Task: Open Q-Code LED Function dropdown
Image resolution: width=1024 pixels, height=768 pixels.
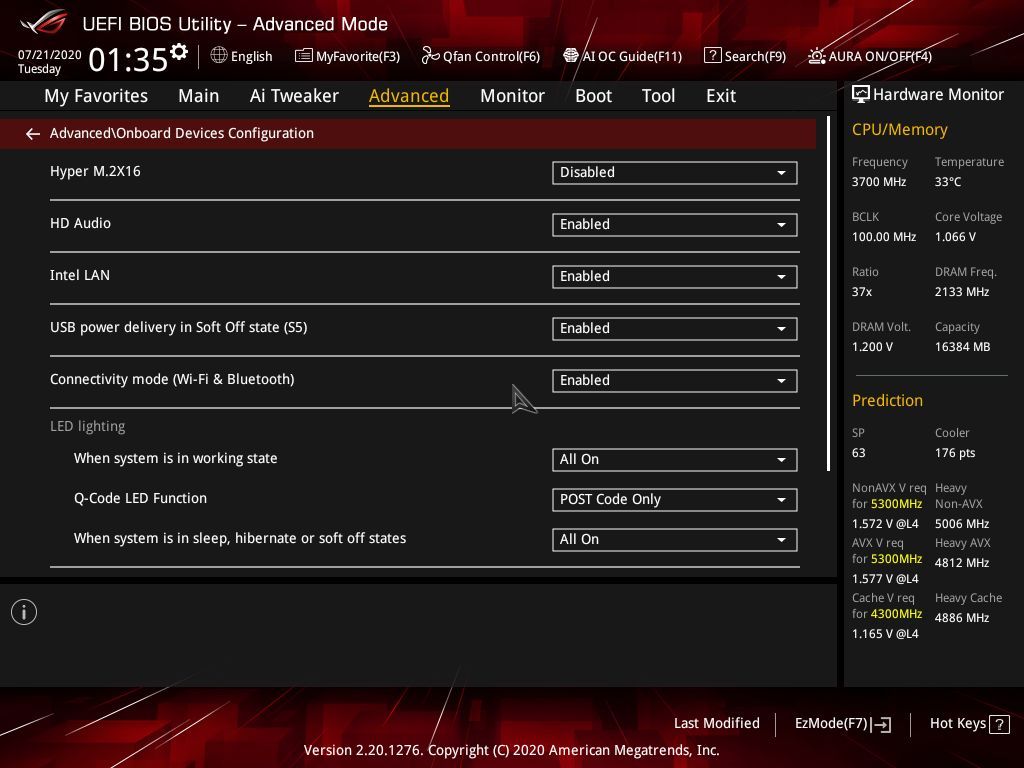Action: (x=675, y=500)
